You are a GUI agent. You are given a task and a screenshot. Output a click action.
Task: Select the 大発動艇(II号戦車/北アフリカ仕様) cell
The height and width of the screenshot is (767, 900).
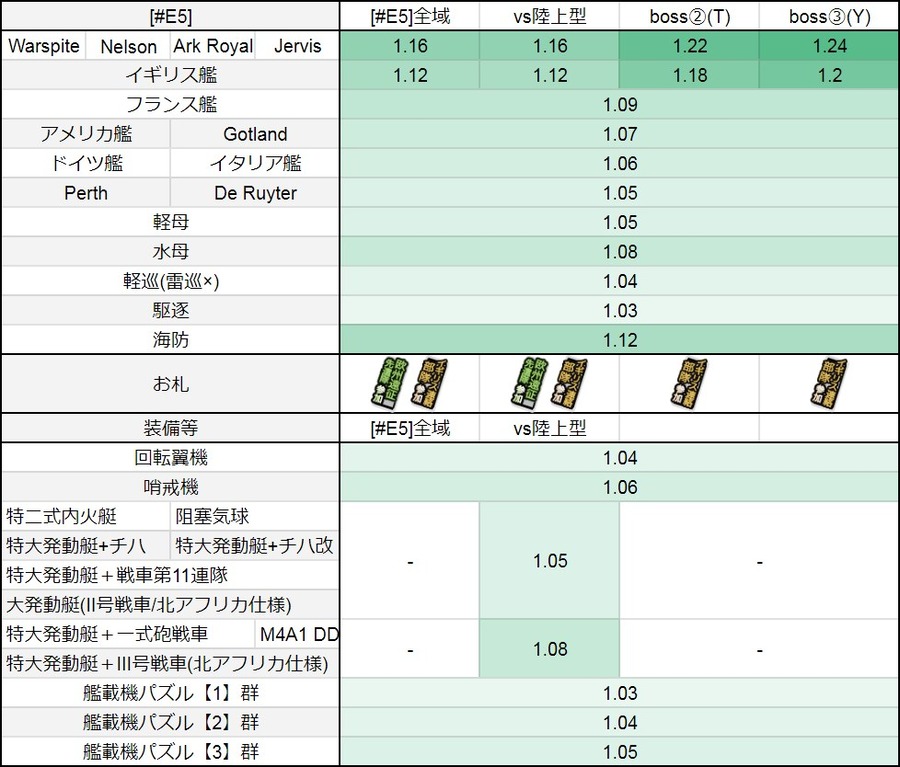tap(170, 605)
